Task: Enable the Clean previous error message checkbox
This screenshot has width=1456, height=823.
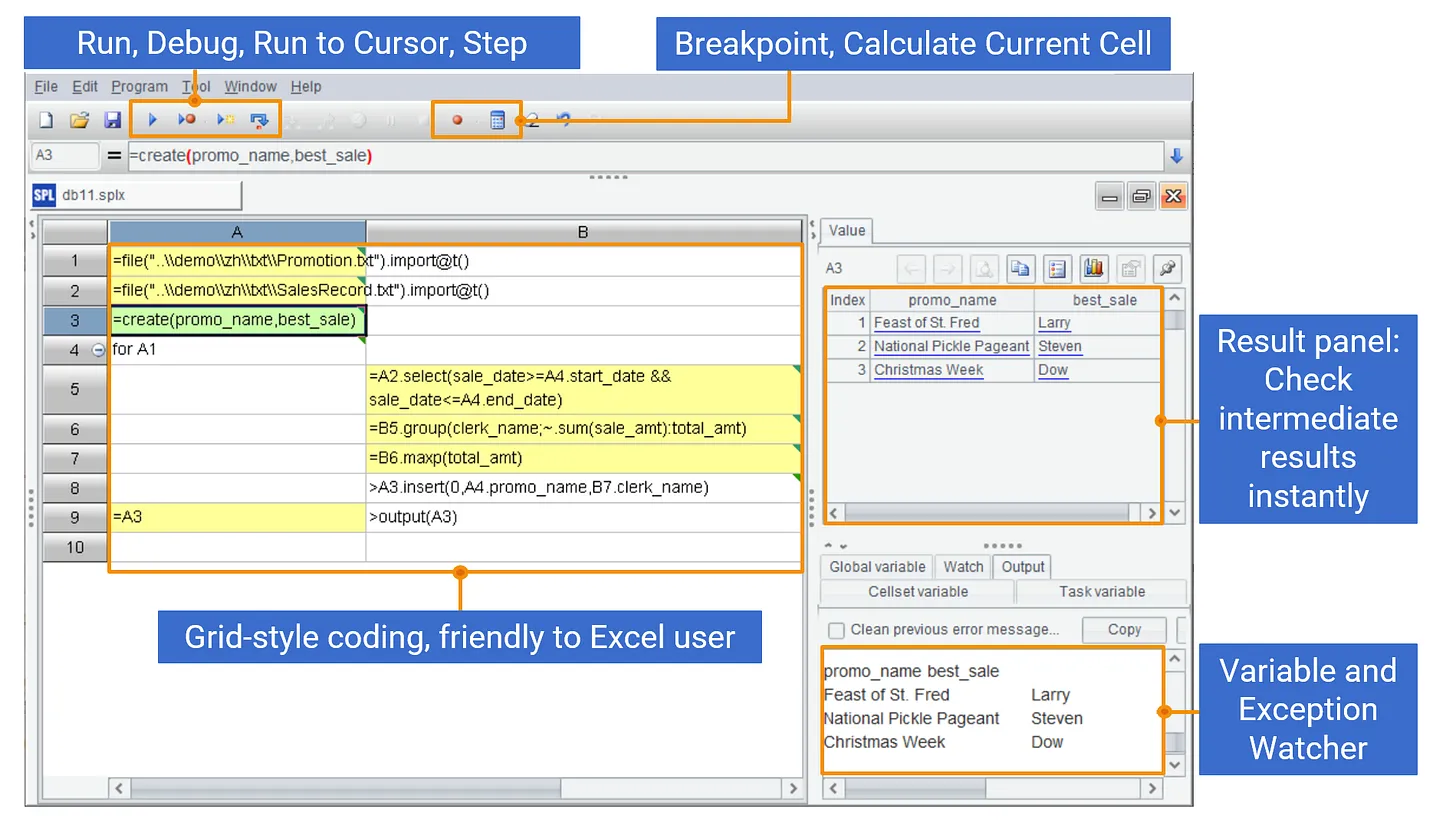Action: pos(837,629)
